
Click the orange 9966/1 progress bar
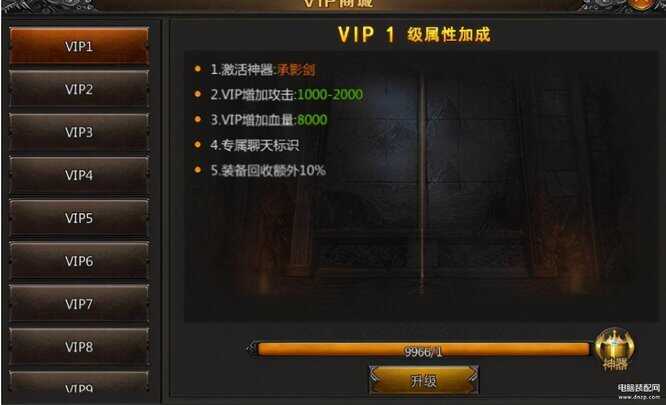pos(423,350)
